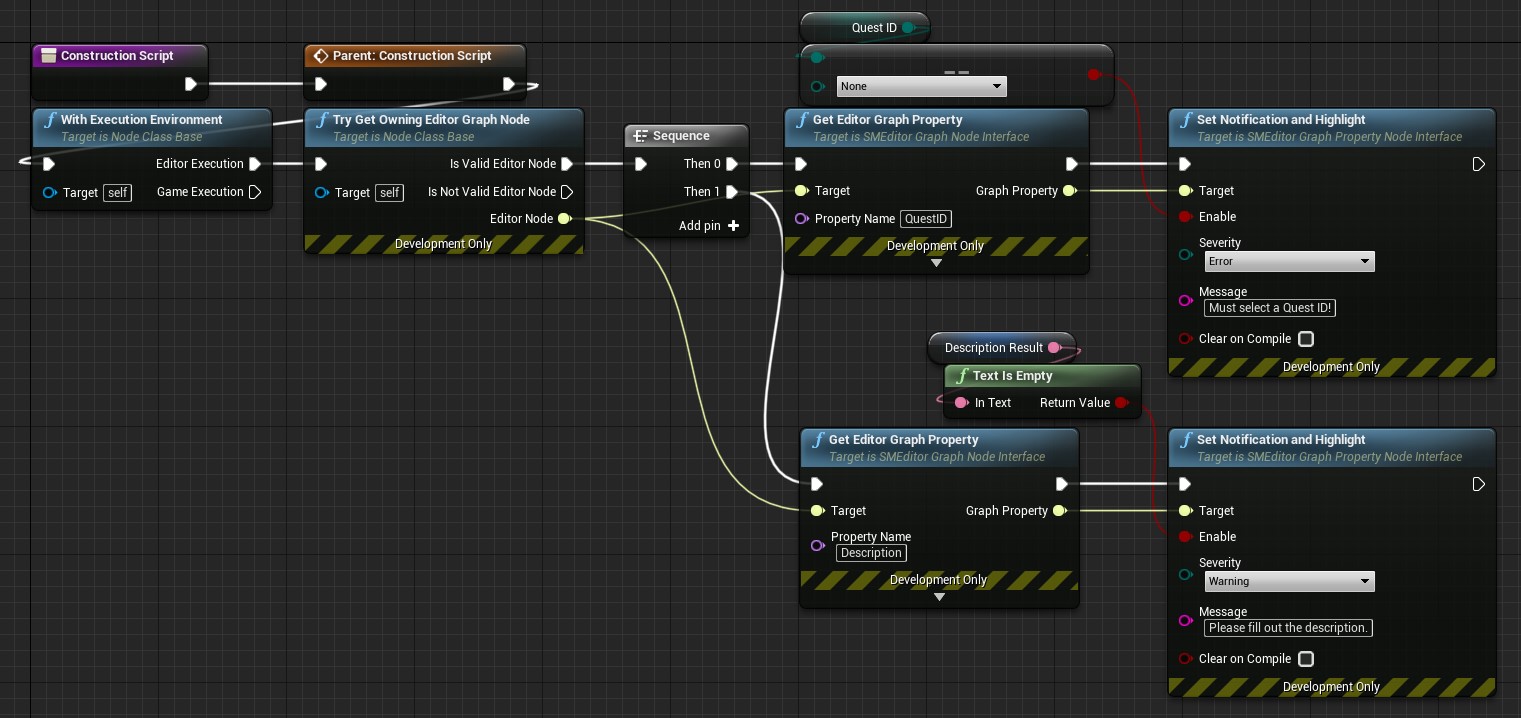Click the Text Is Empty Return Value pin

pos(1121,403)
